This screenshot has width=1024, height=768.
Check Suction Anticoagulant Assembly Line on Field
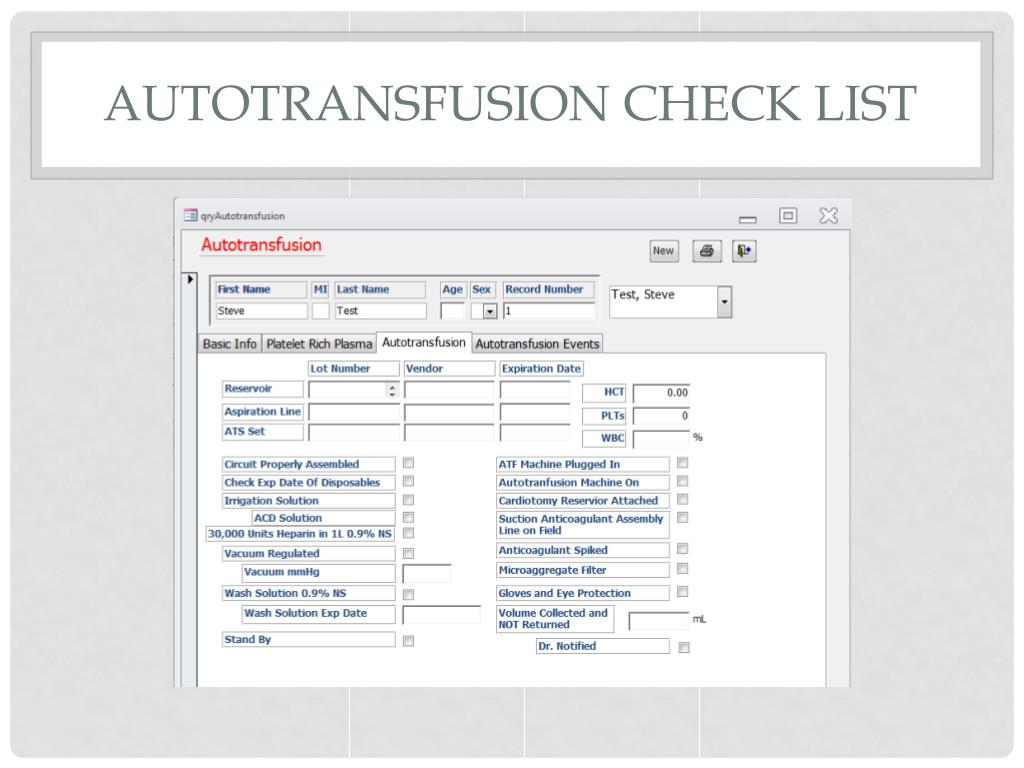[x=682, y=518]
